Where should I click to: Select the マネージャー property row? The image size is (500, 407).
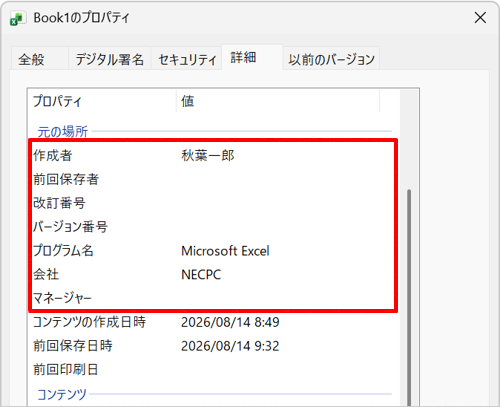point(213,298)
